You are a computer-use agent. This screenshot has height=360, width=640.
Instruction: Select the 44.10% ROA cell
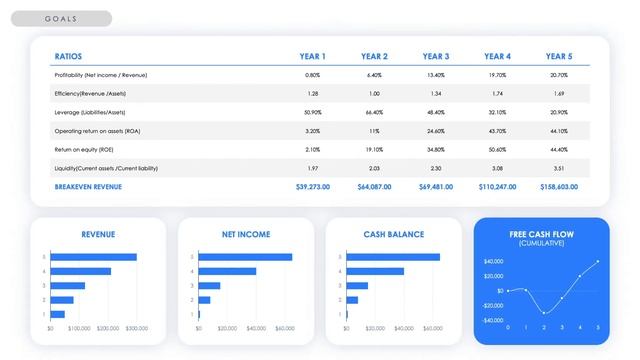click(x=559, y=131)
